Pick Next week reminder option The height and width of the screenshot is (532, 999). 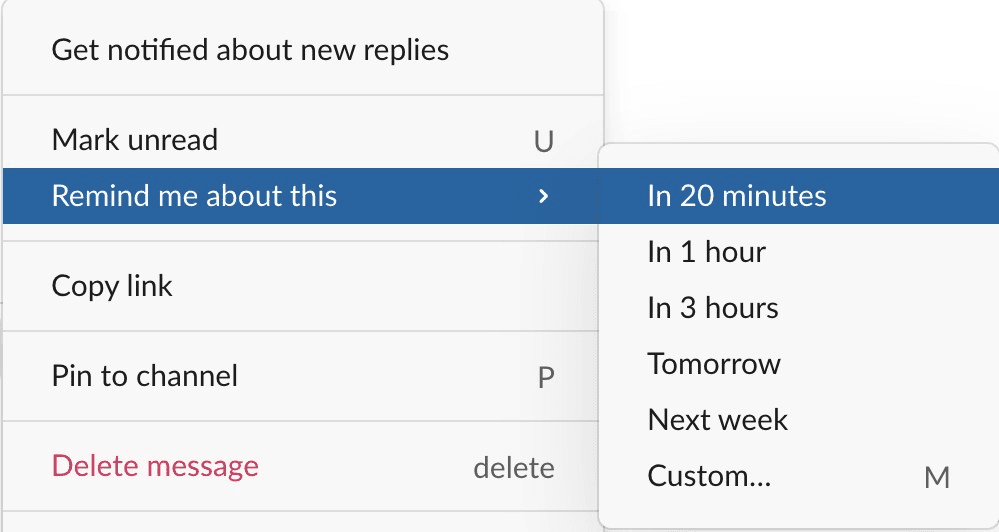(799, 420)
